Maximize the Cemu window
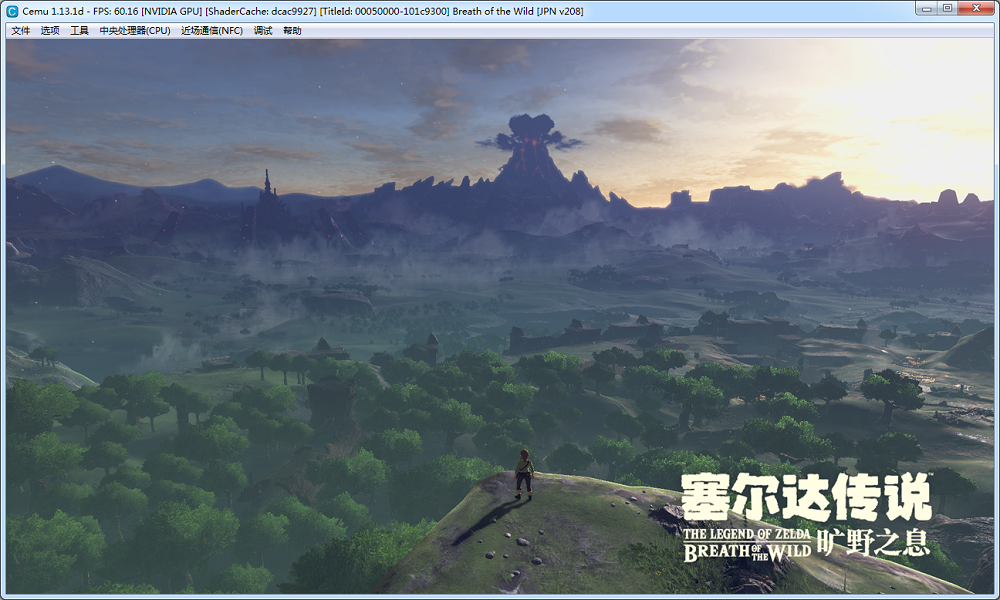 tap(947, 9)
